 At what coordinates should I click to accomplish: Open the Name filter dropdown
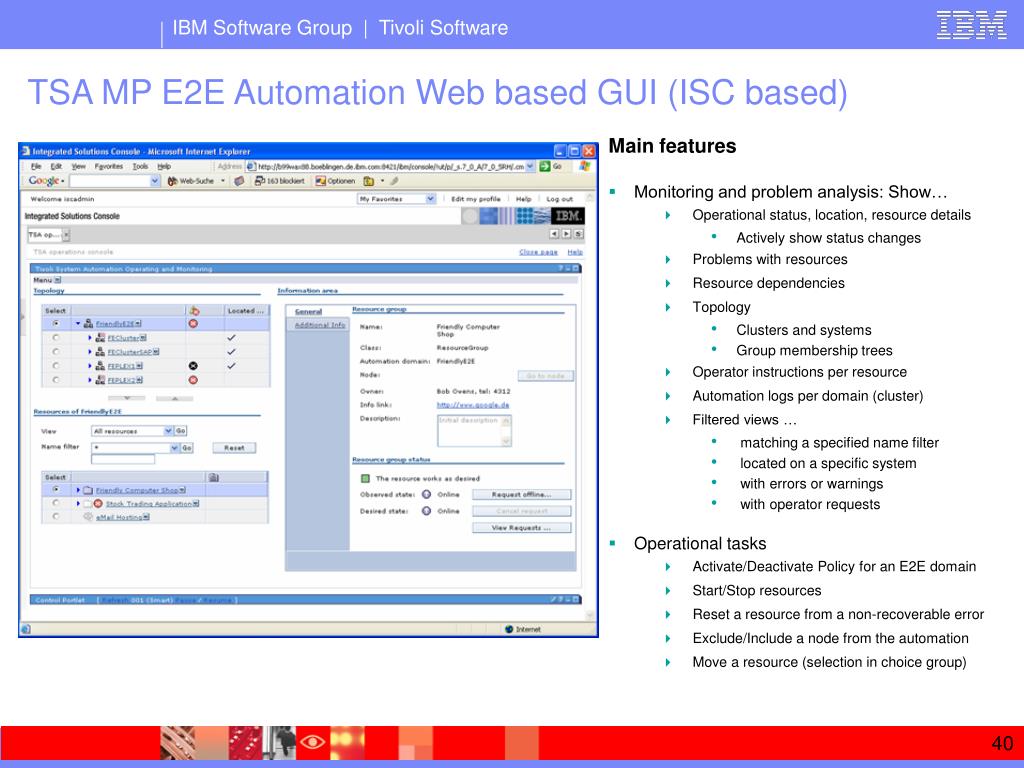click(x=135, y=447)
